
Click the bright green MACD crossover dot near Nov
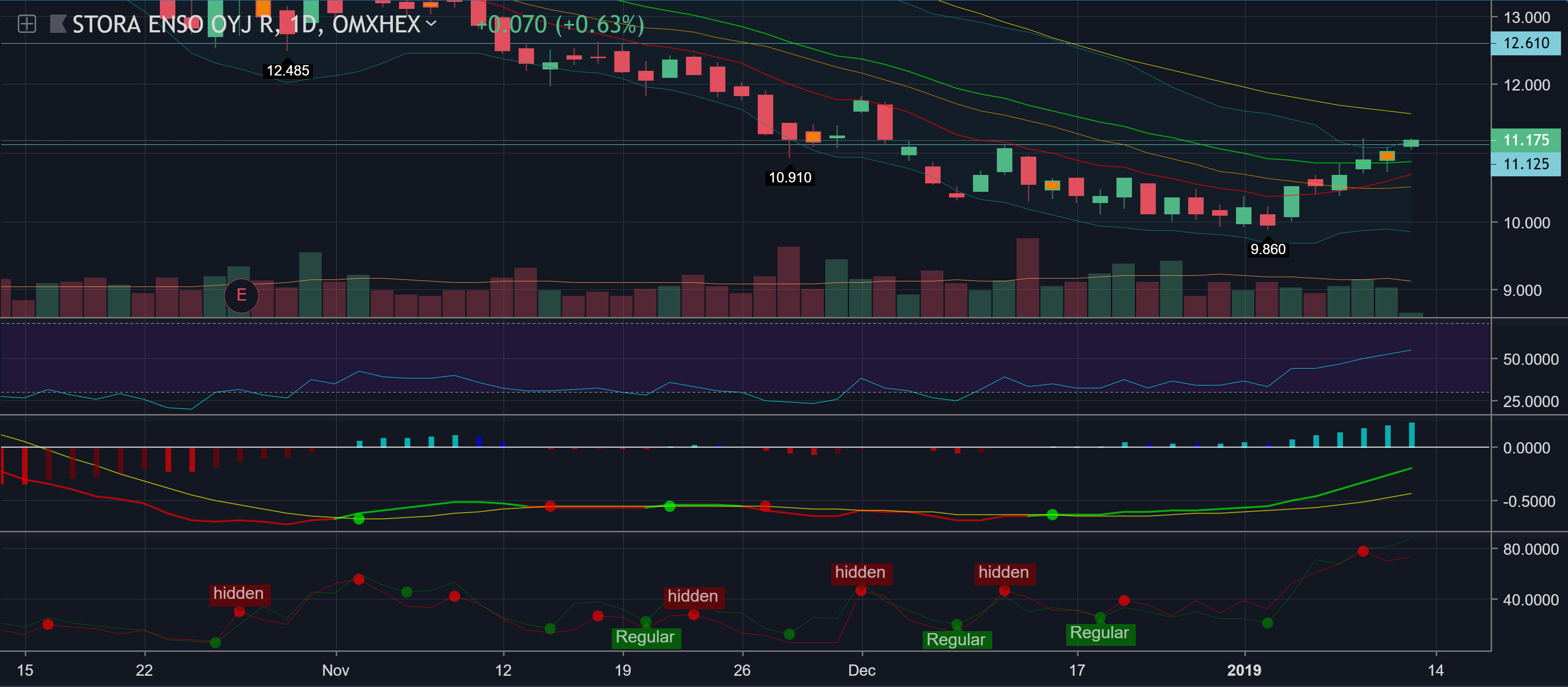coord(359,519)
